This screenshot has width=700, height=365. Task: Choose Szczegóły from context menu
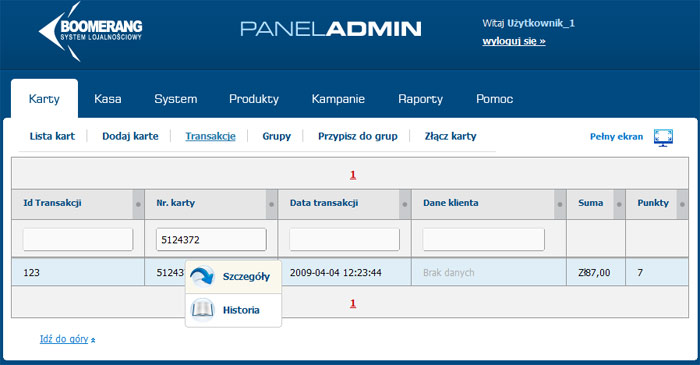click(233, 277)
